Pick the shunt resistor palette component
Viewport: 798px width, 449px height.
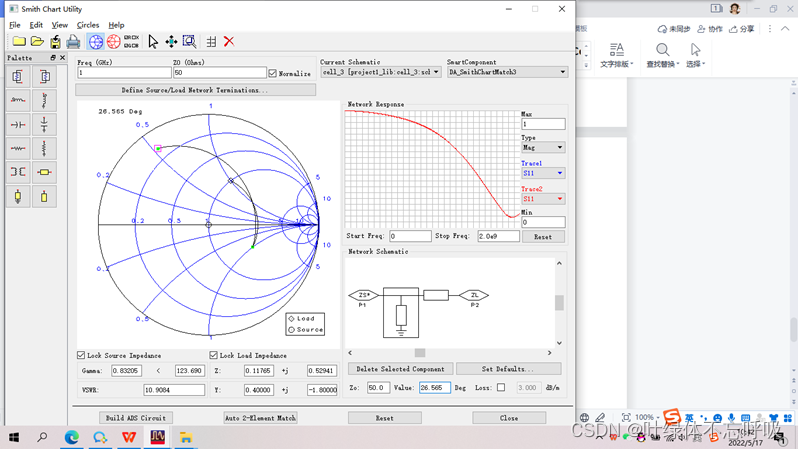click(44, 148)
